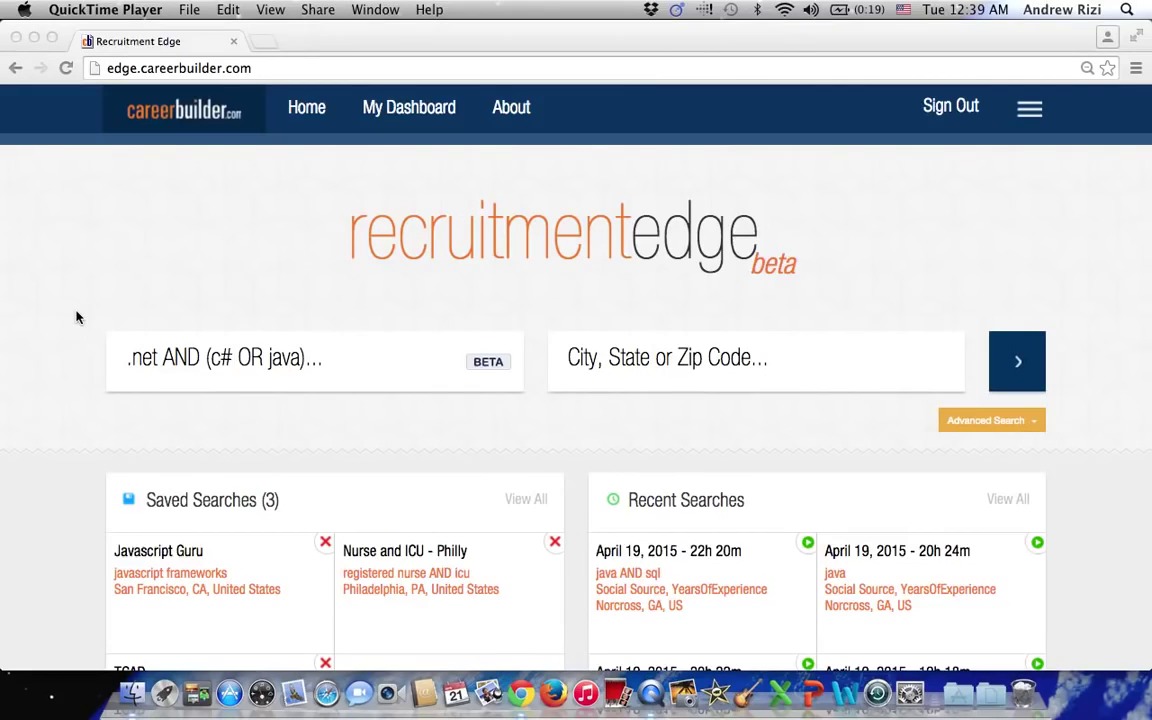Play the recent search from 20h 24m ago
Screen dimensions: 1152x720
(1037, 543)
